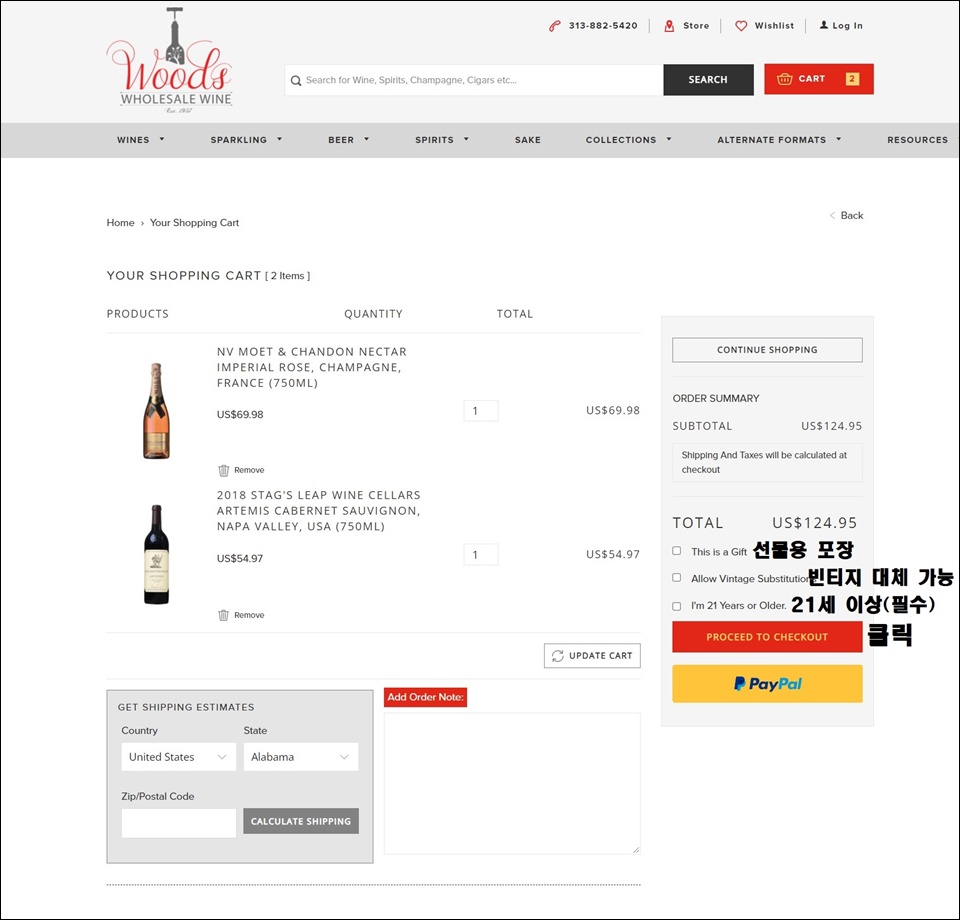Click the Log In person icon
960x920 pixels.
pyautogui.click(x=824, y=25)
